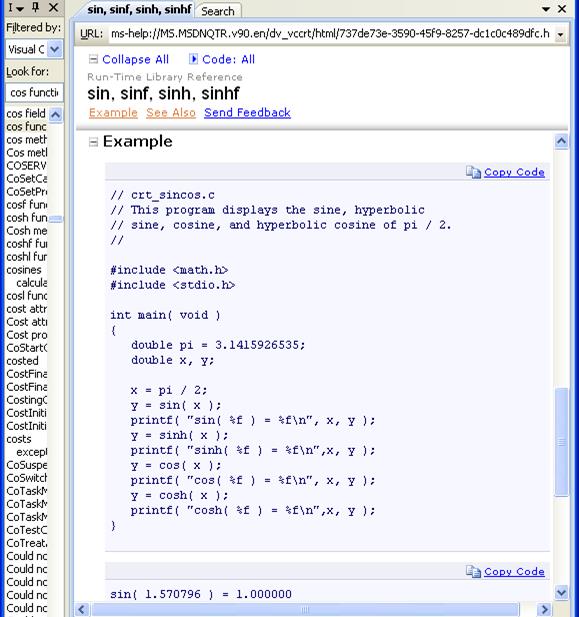The image size is (579, 617).
Task: Select 'CoSuspe' index entry
Action: [26, 465]
